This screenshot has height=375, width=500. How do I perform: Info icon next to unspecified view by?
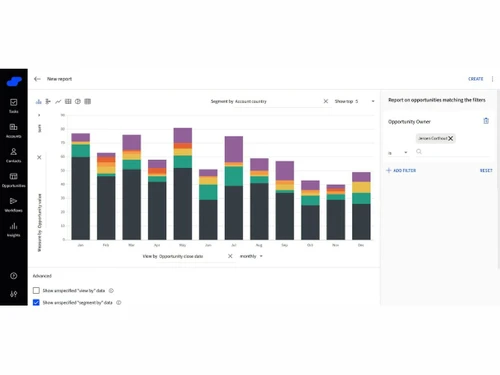(111, 291)
